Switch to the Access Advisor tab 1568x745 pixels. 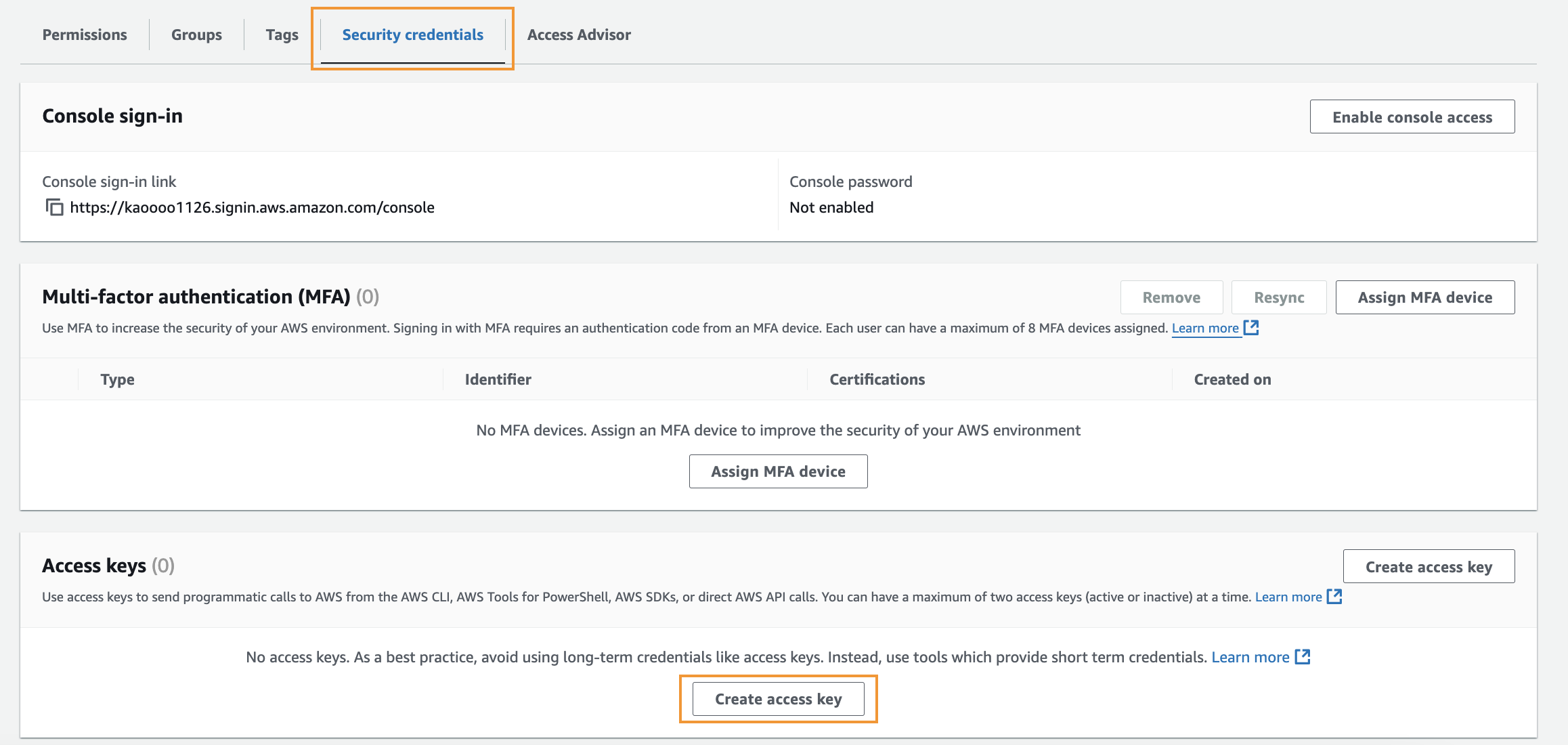point(578,35)
